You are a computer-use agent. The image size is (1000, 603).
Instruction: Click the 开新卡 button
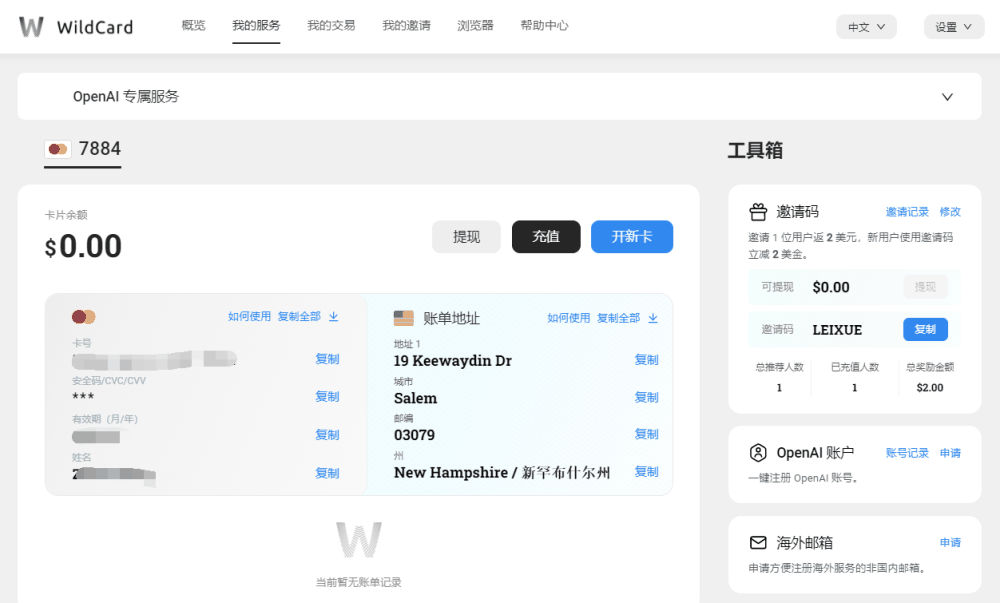tap(632, 236)
